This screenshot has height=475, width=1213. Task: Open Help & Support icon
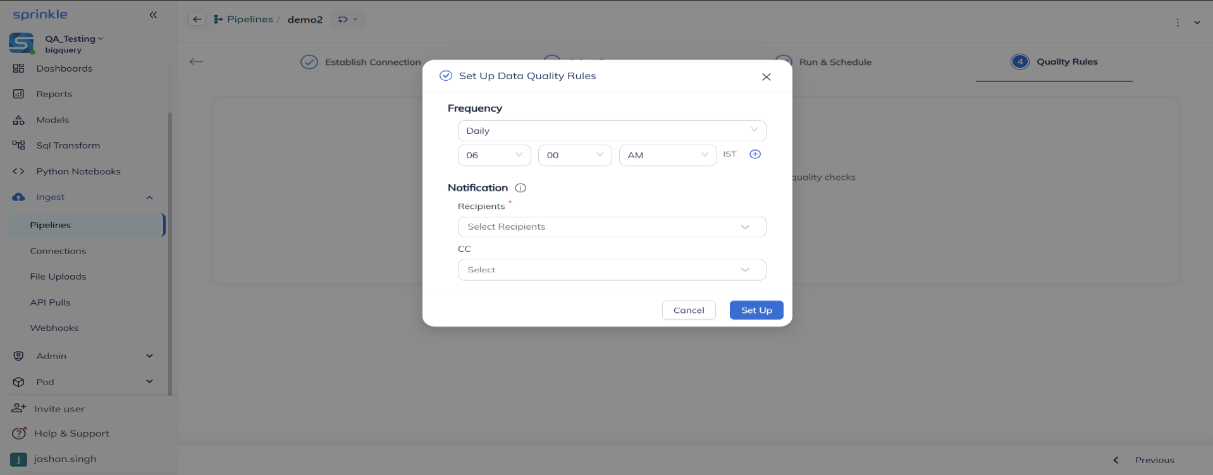click(x=18, y=433)
